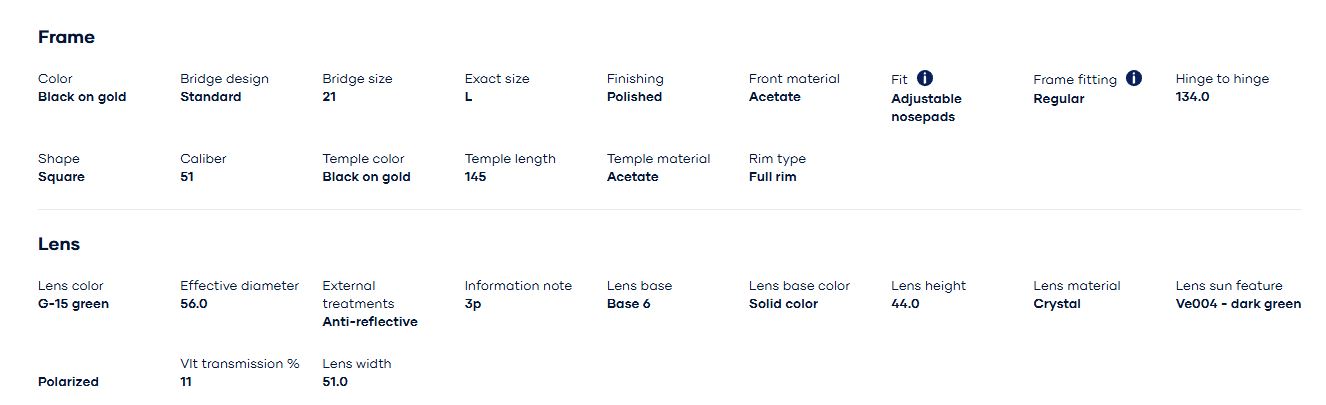Click the Frame section heading
The width and height of the screenshot is (1326, 405).
coord(66,37)
